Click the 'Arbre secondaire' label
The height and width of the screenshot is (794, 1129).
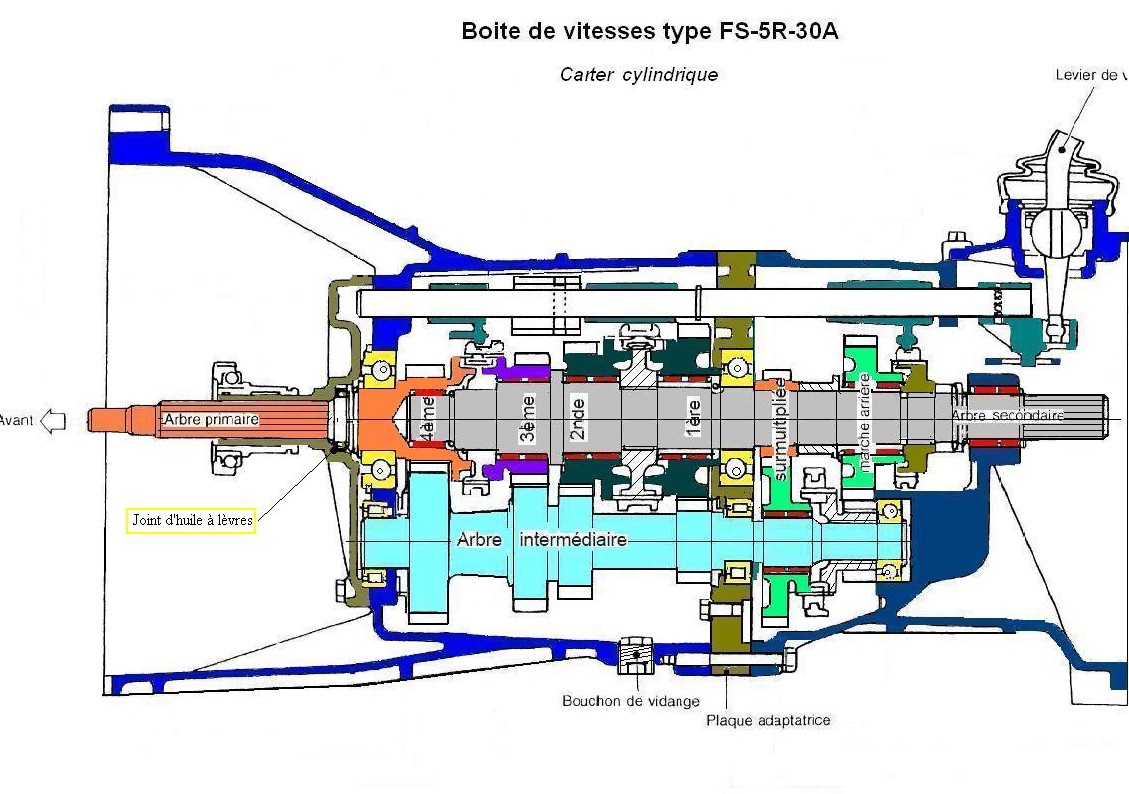1007,415
